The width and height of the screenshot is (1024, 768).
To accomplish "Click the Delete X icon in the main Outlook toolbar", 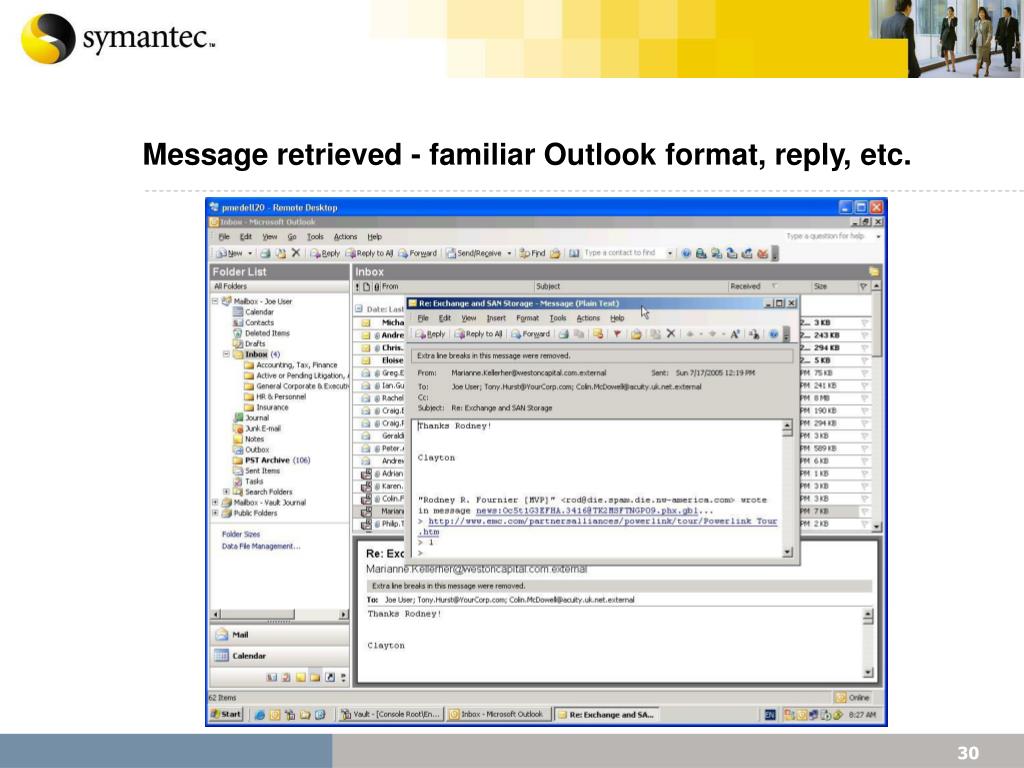I will pos(295,253).
